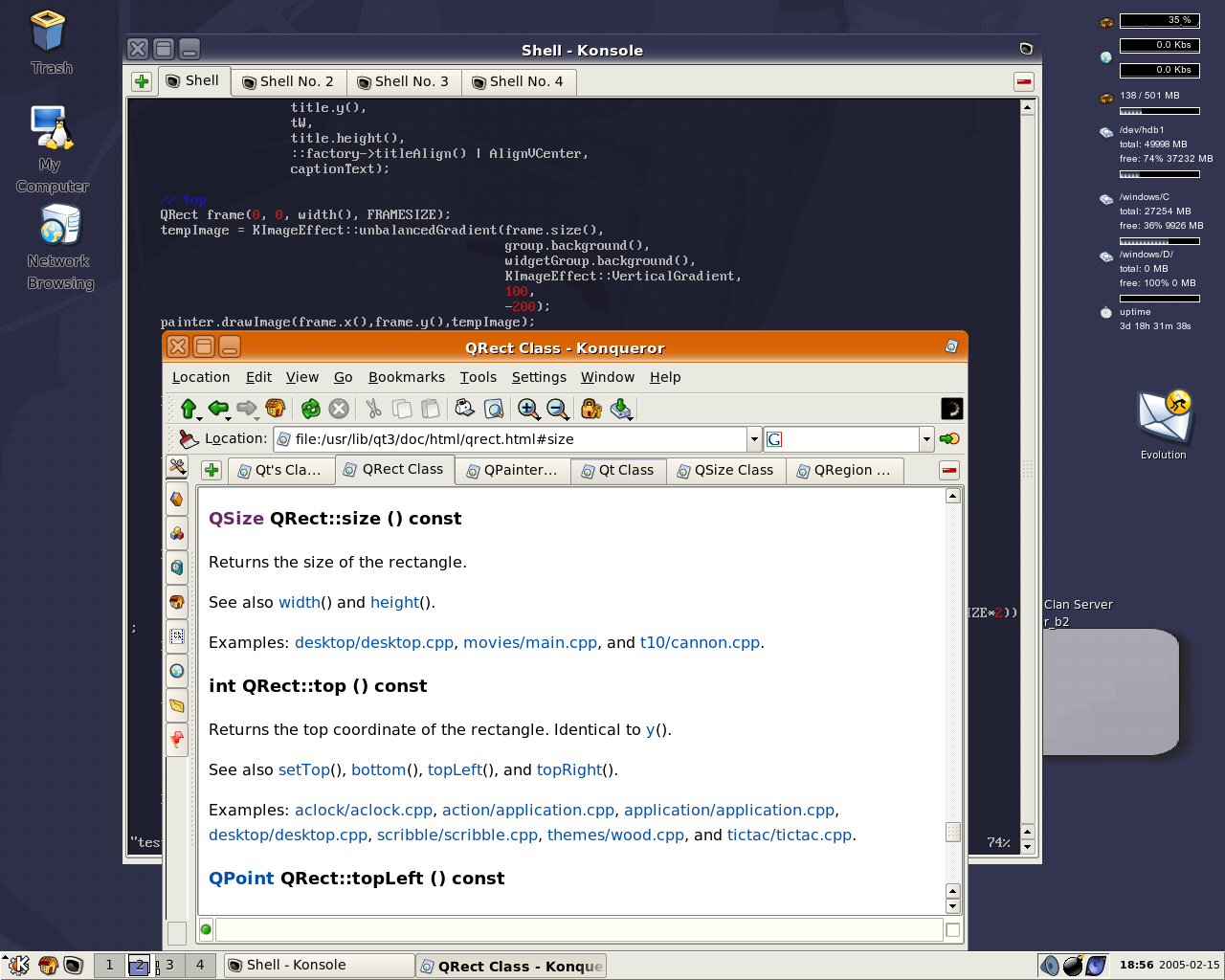The height and width of the screenshot is (980, 1225).
Task: Print the current document via printer icon
Action: pyautogui.click(x=465, y=409)
